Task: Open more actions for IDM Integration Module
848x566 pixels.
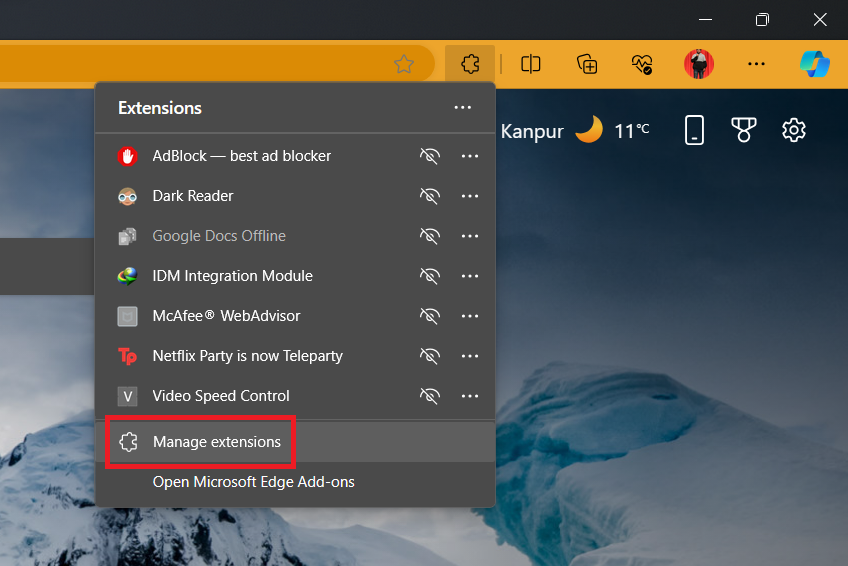Action: pos(470,276)
